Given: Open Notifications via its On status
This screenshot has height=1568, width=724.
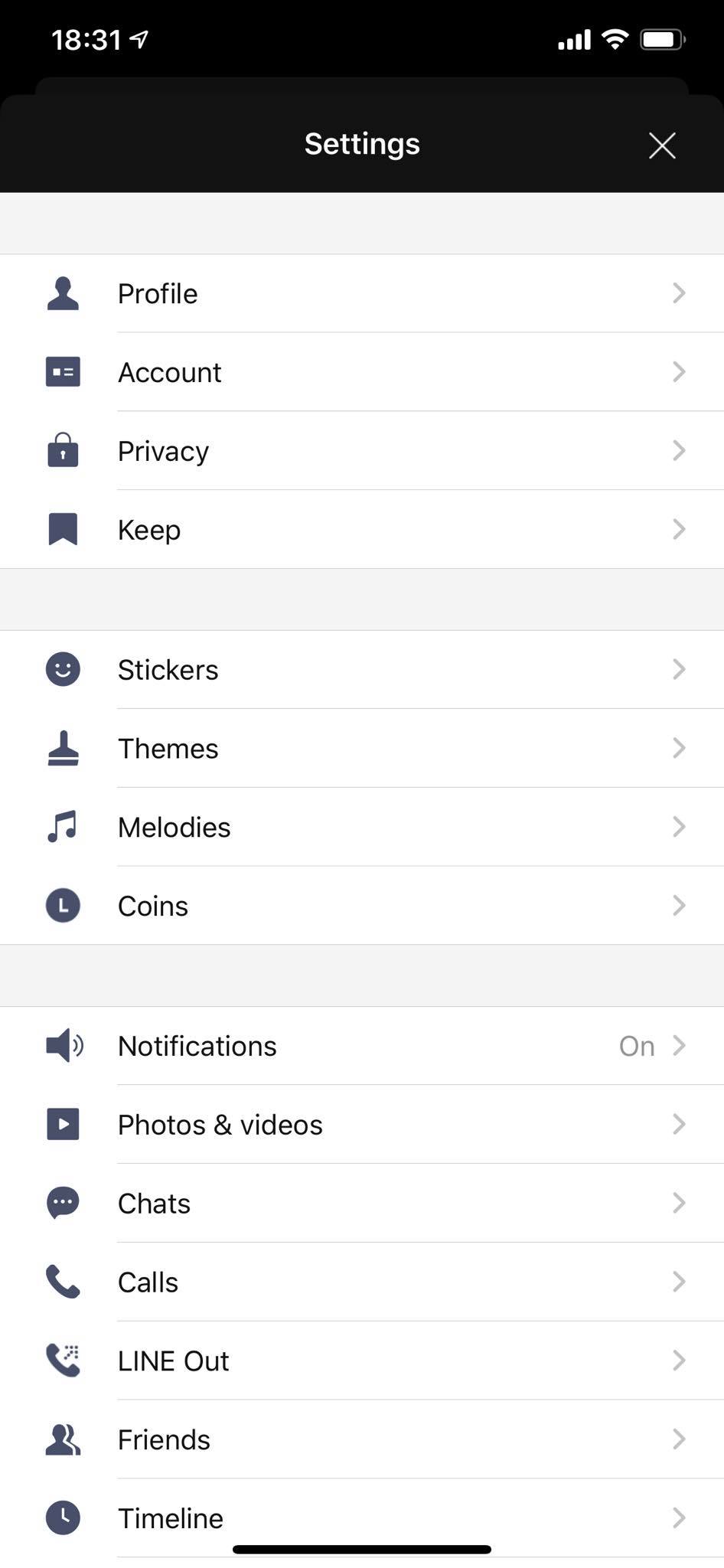Looking at the screenshot, I should tap(636, 1046).
